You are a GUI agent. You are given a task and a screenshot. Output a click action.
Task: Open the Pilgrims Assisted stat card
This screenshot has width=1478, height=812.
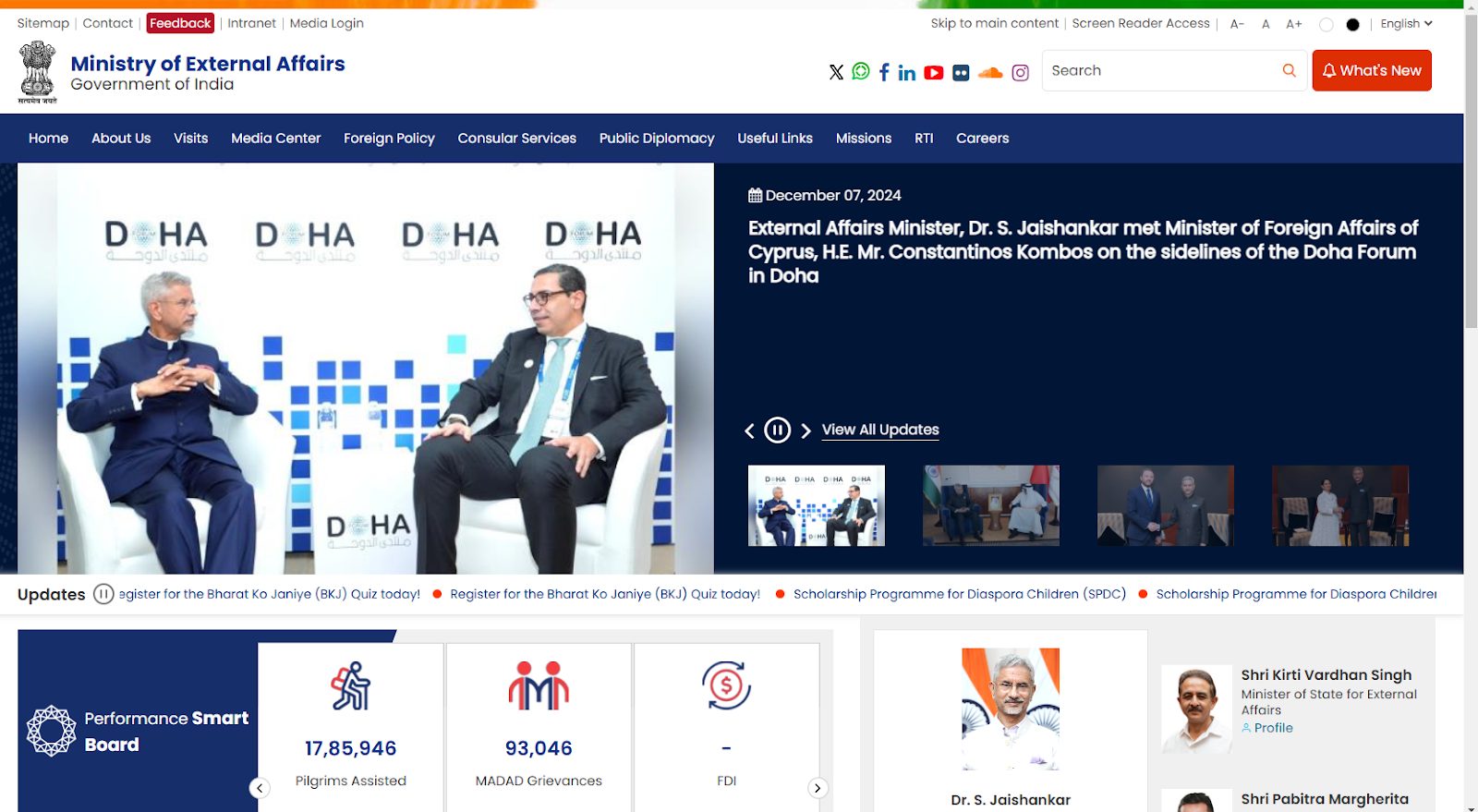tap(351, 728)
